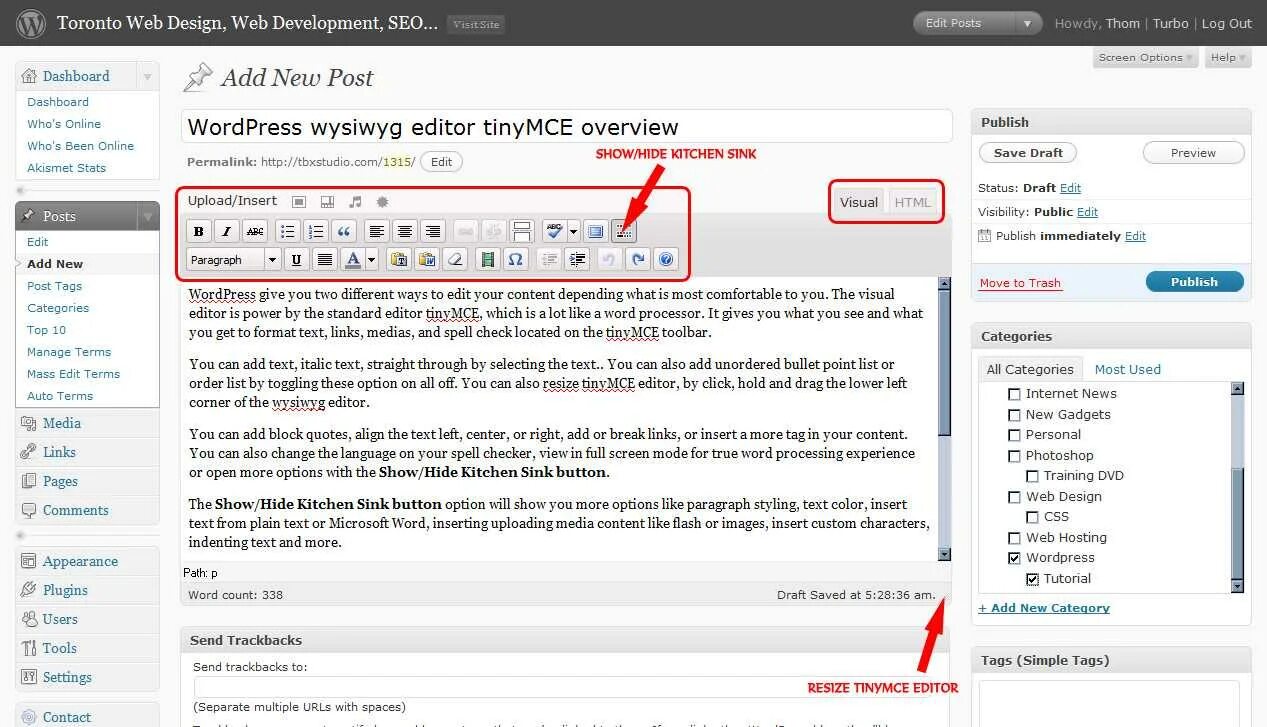The height and width of the screenshot is (727, 1267).
Task: Apply italic formatting
Action: (227, 231)
